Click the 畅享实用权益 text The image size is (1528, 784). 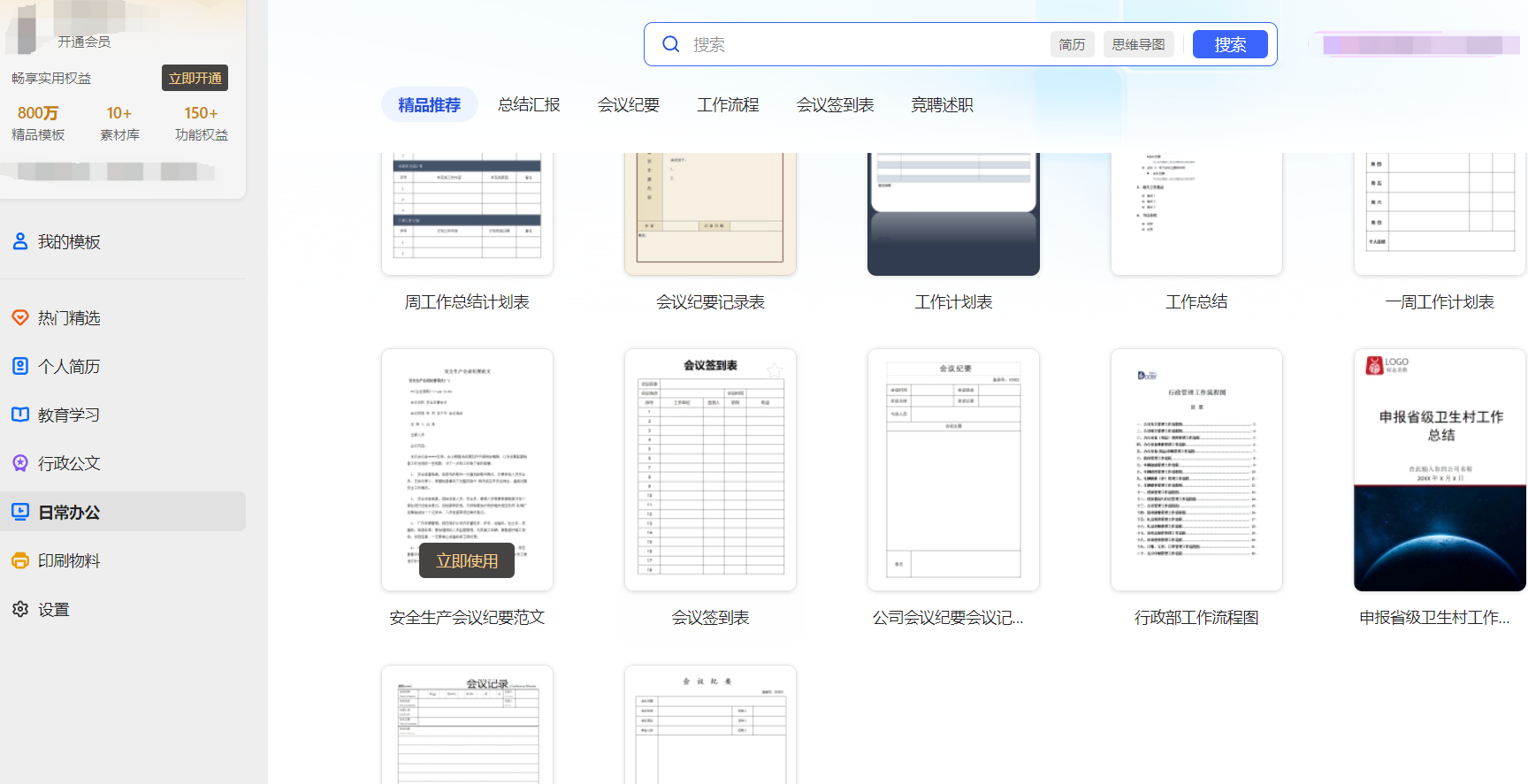pyautogui.click(x=51, y=78)
